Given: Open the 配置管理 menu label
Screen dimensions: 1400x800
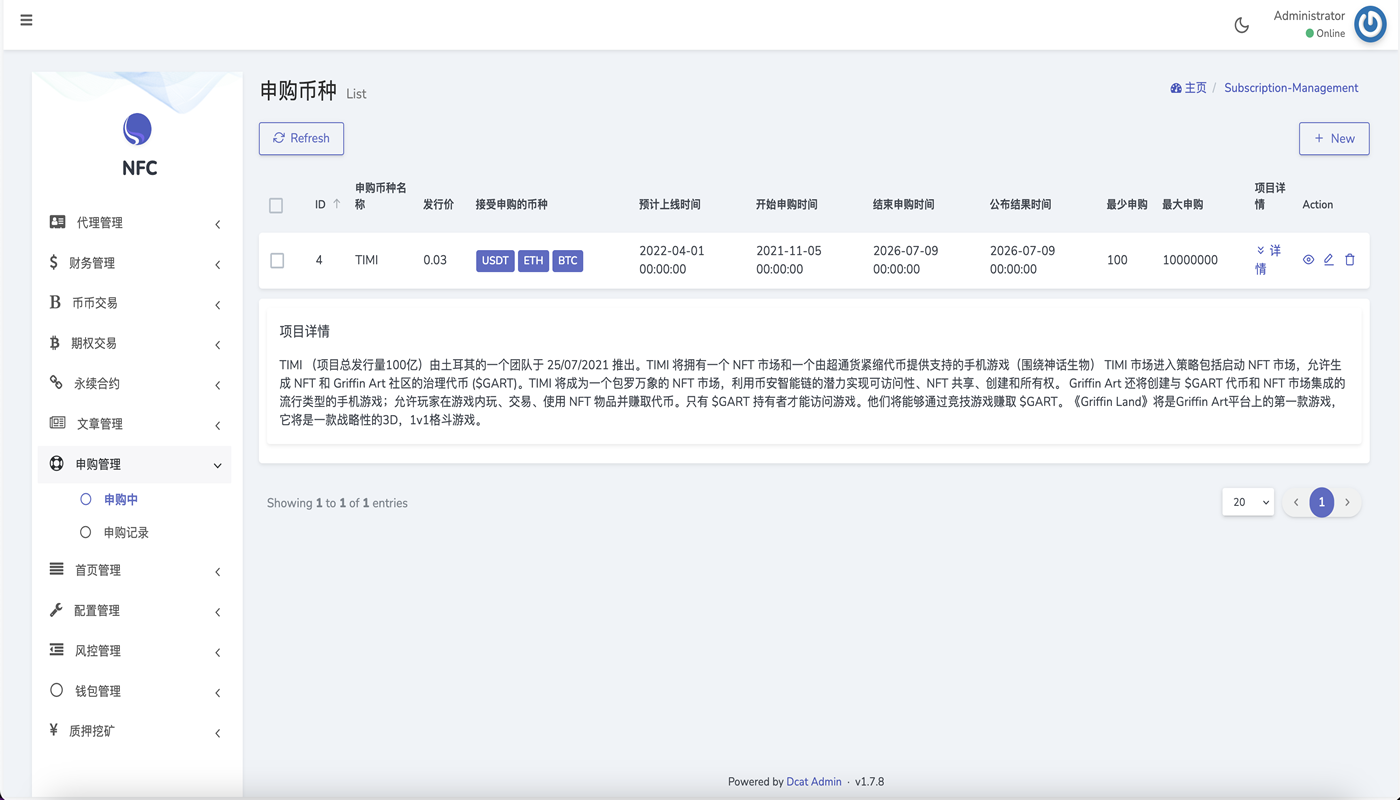Looking at the screenshot, I should [x=97, y=610].
